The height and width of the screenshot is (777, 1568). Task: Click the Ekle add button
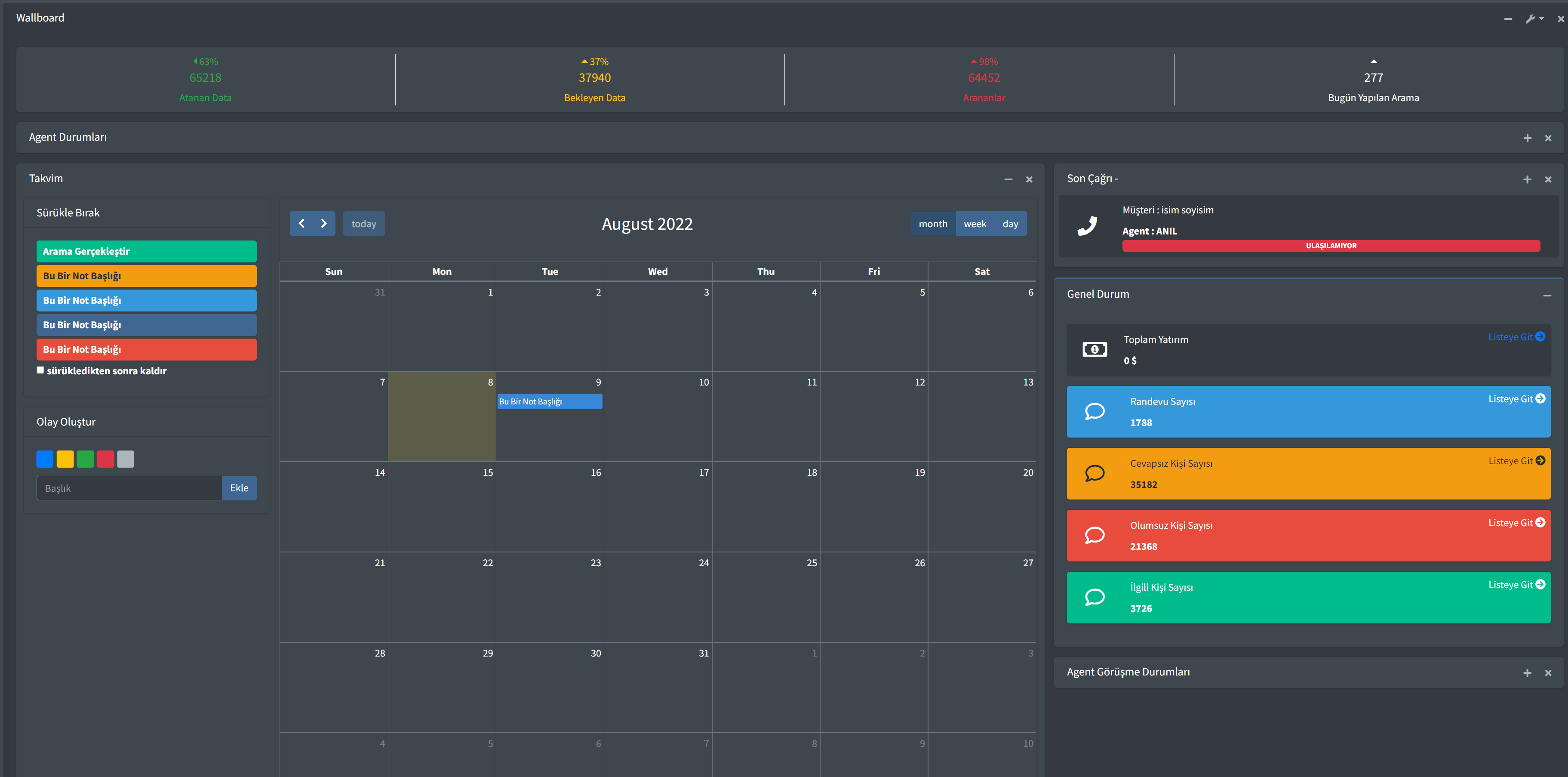(x=239, y=488)
